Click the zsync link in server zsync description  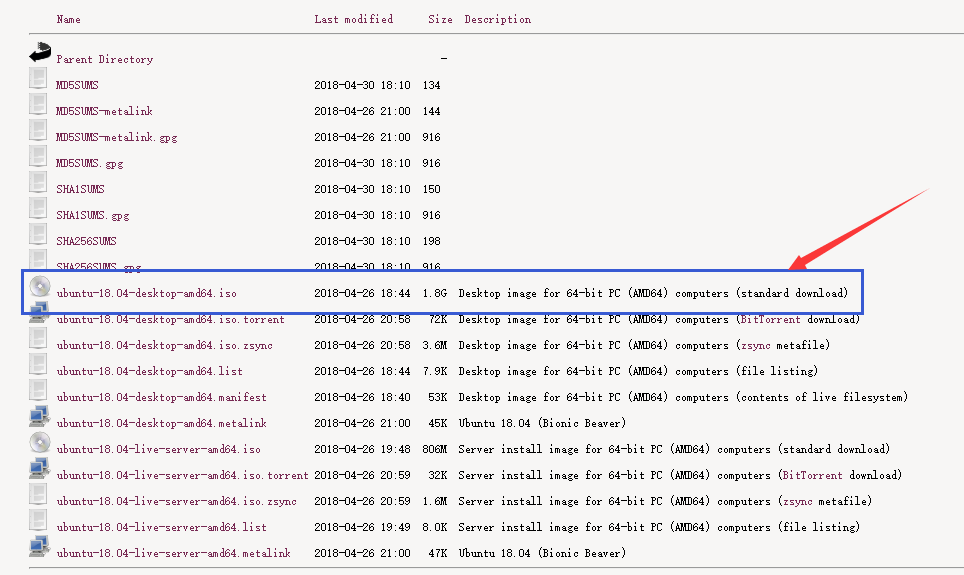click(x=797, y=501)
